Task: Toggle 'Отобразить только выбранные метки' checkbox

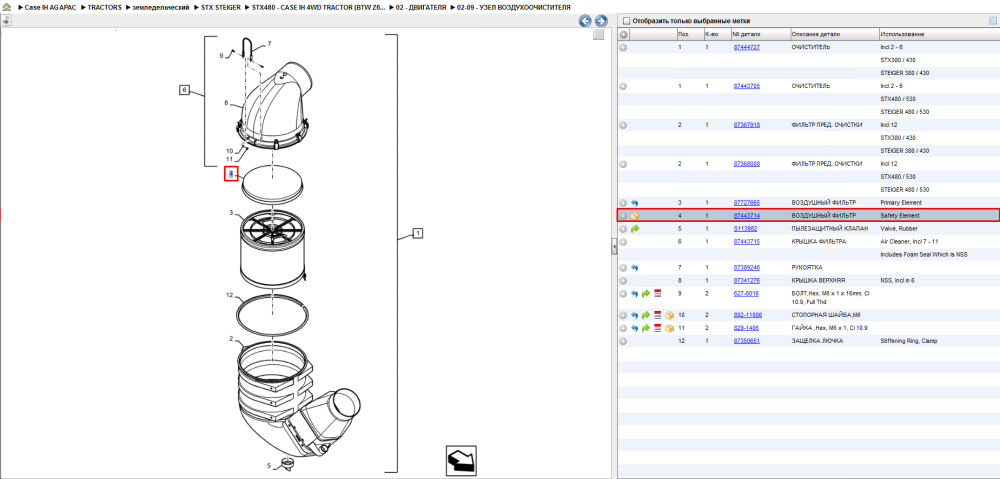Action: tap(625, 21)
